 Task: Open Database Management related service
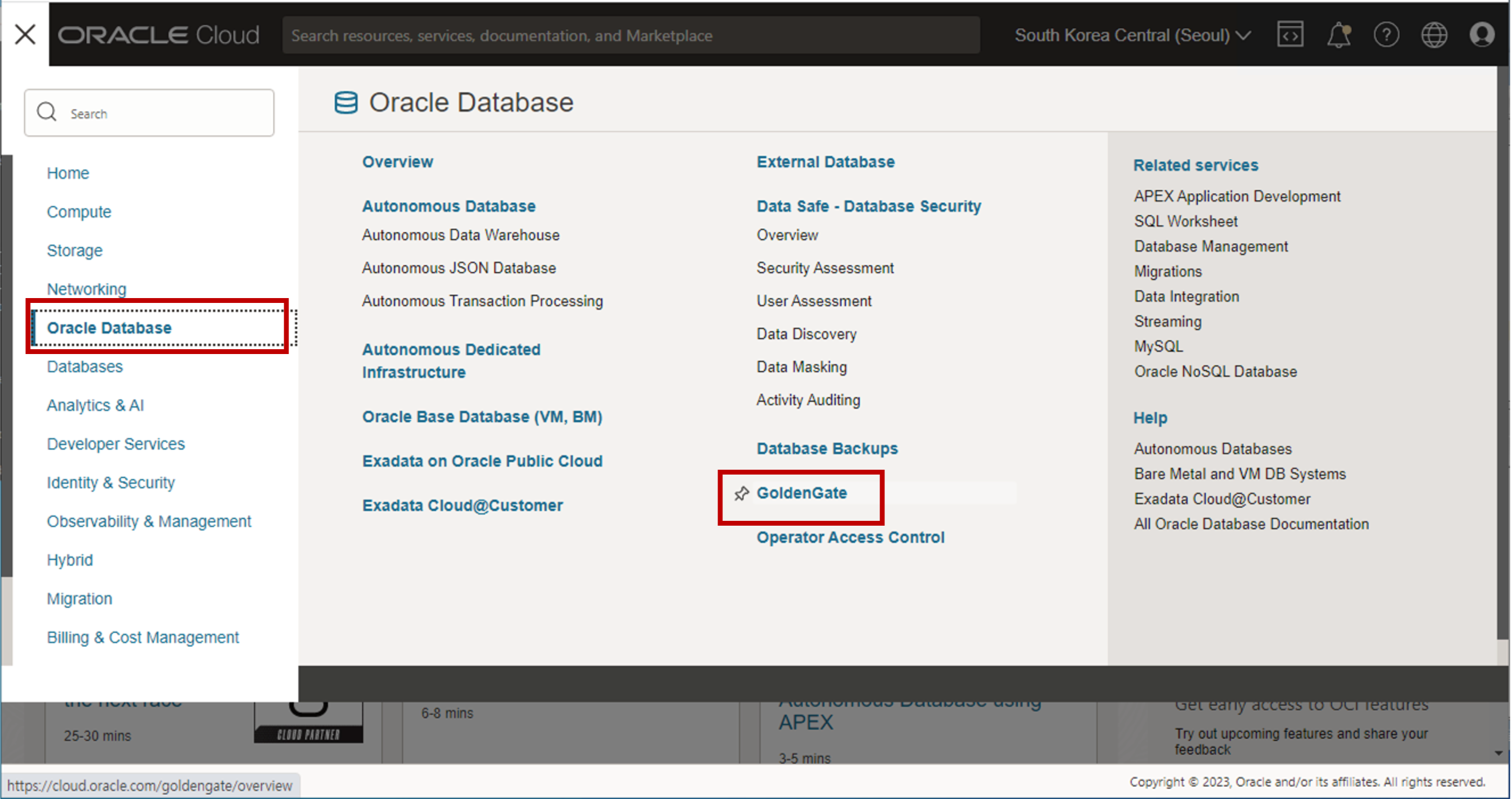pyautogui.click(x=1211, y=247)
